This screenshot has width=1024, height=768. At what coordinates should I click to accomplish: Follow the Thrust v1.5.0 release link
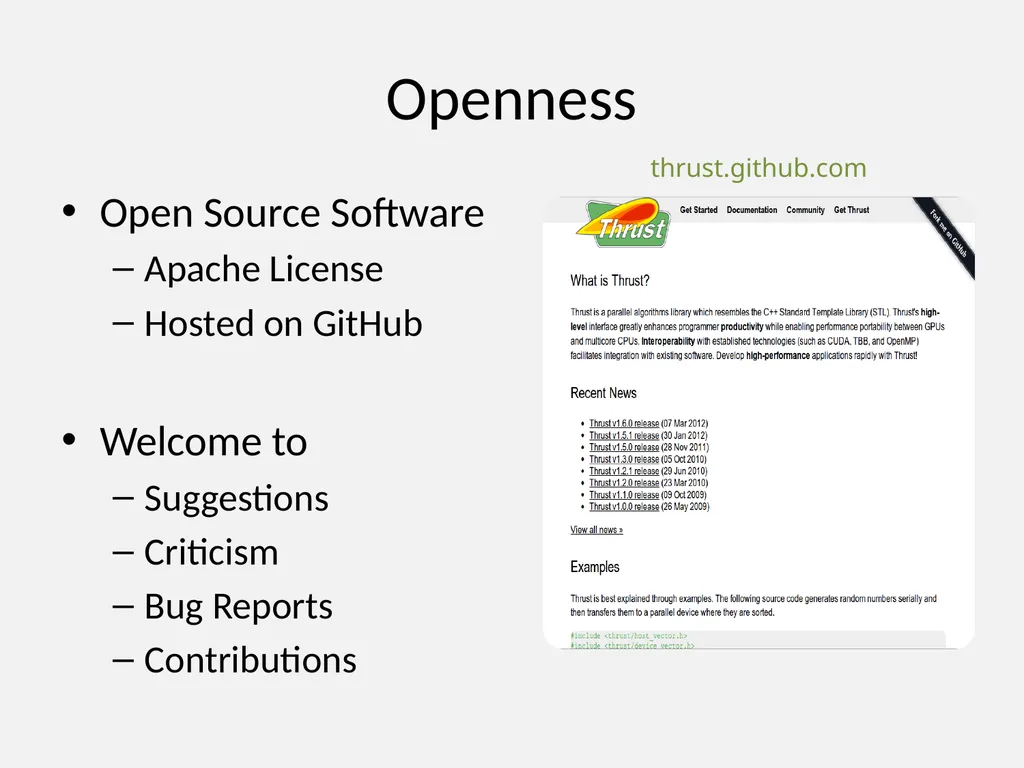pos(624,447)
